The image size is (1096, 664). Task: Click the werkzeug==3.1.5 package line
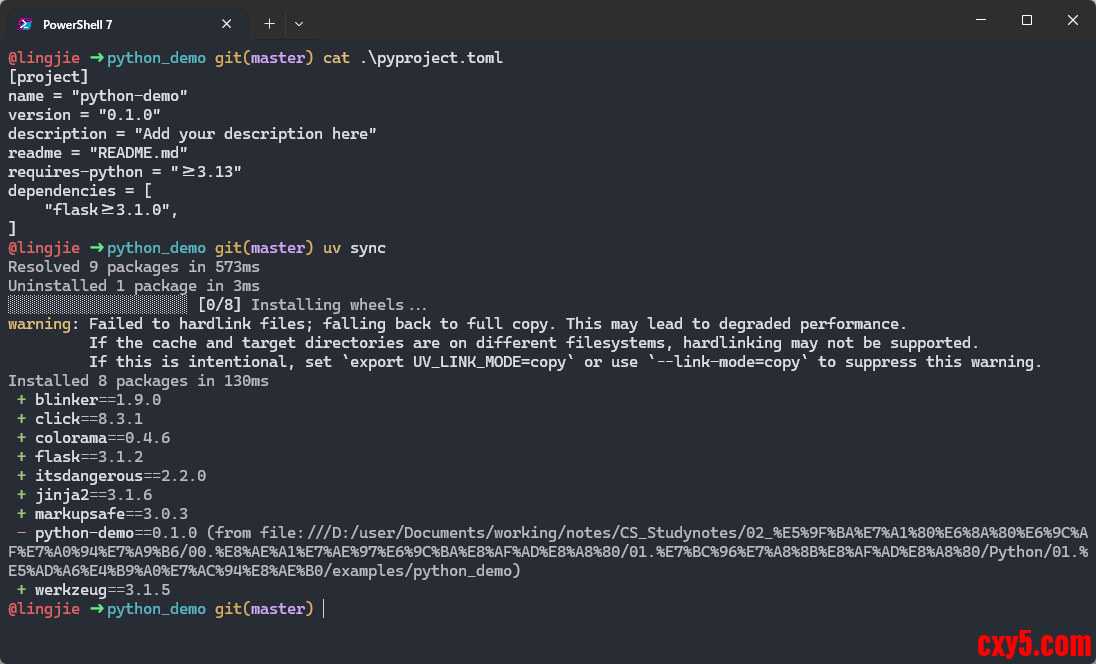click(102, 590)
